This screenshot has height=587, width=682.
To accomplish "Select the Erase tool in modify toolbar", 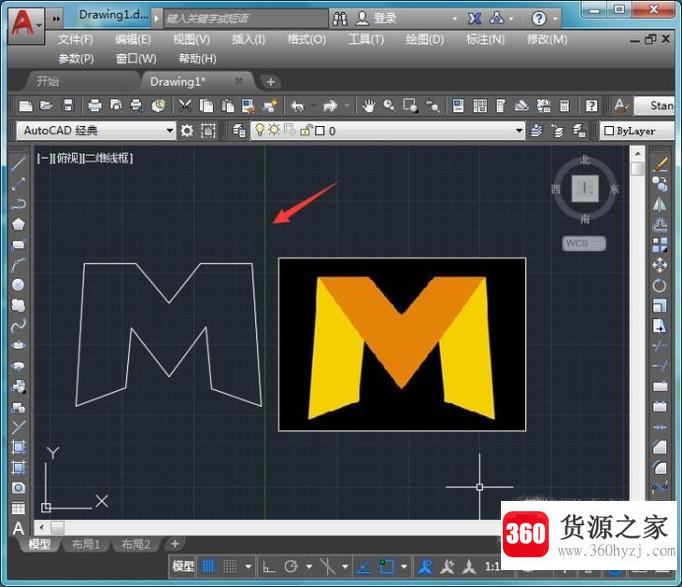I will pyautogui.click(x=660, y=164).
